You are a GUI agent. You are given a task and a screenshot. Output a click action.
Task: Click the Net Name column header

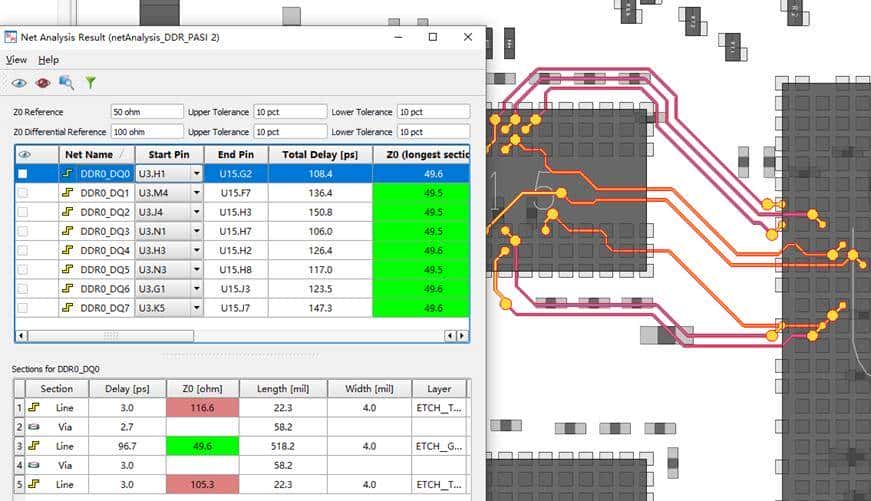pos(89,155)
